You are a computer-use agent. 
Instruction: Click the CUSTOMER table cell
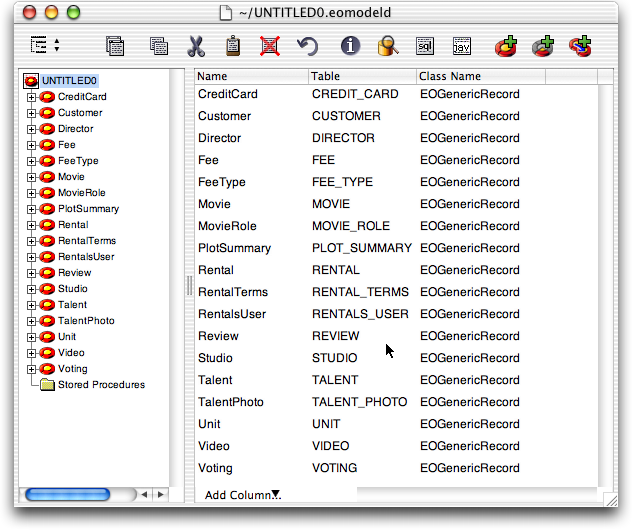click(x=346, y=116)
